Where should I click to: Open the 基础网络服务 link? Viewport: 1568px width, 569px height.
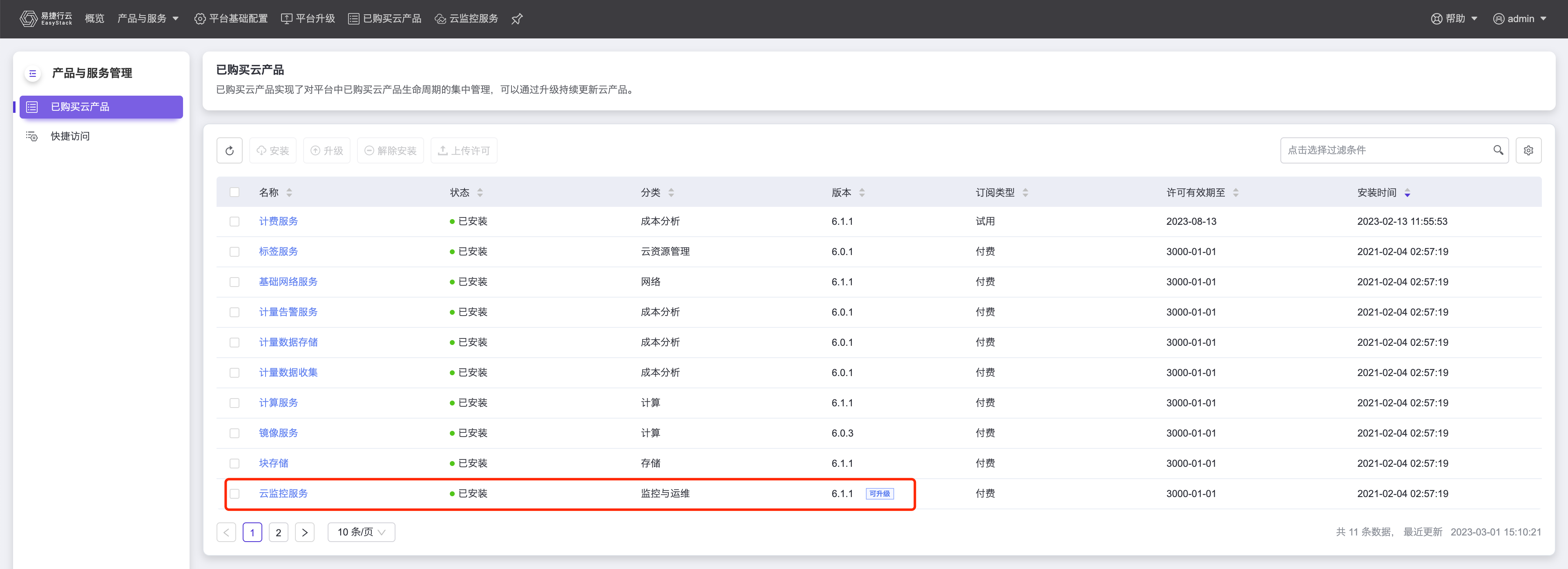pos(288,282)
